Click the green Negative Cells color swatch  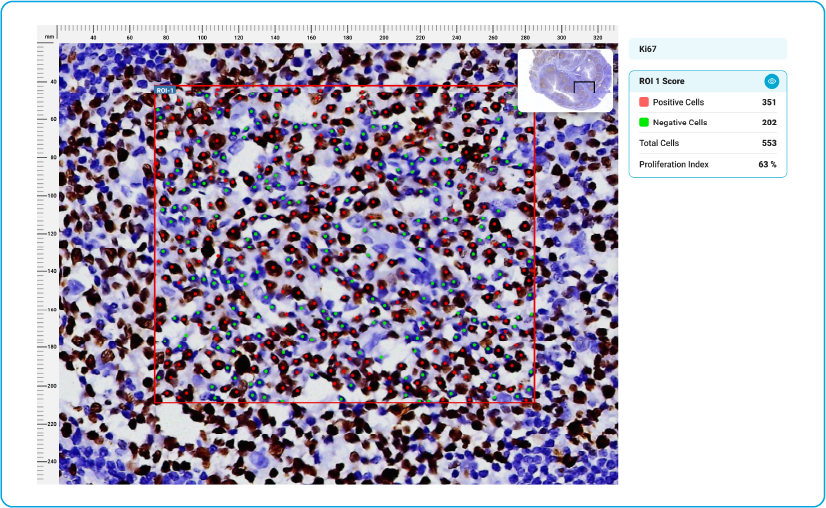644,122
